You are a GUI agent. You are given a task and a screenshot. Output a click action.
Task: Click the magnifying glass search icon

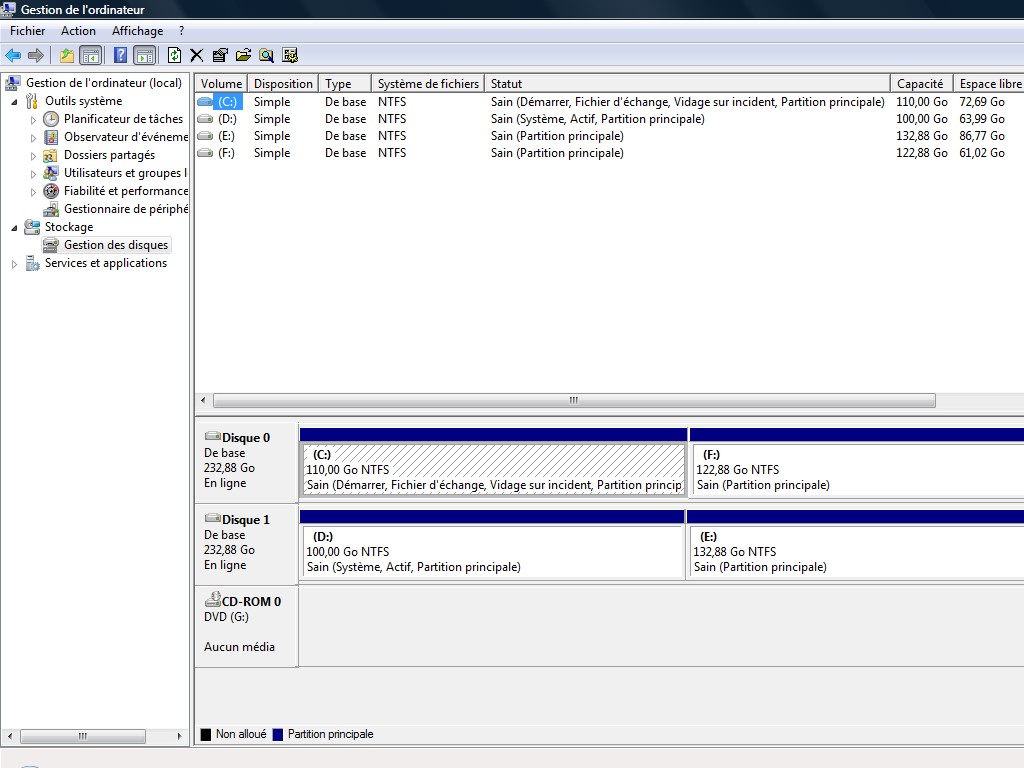(x=266, y=55)
